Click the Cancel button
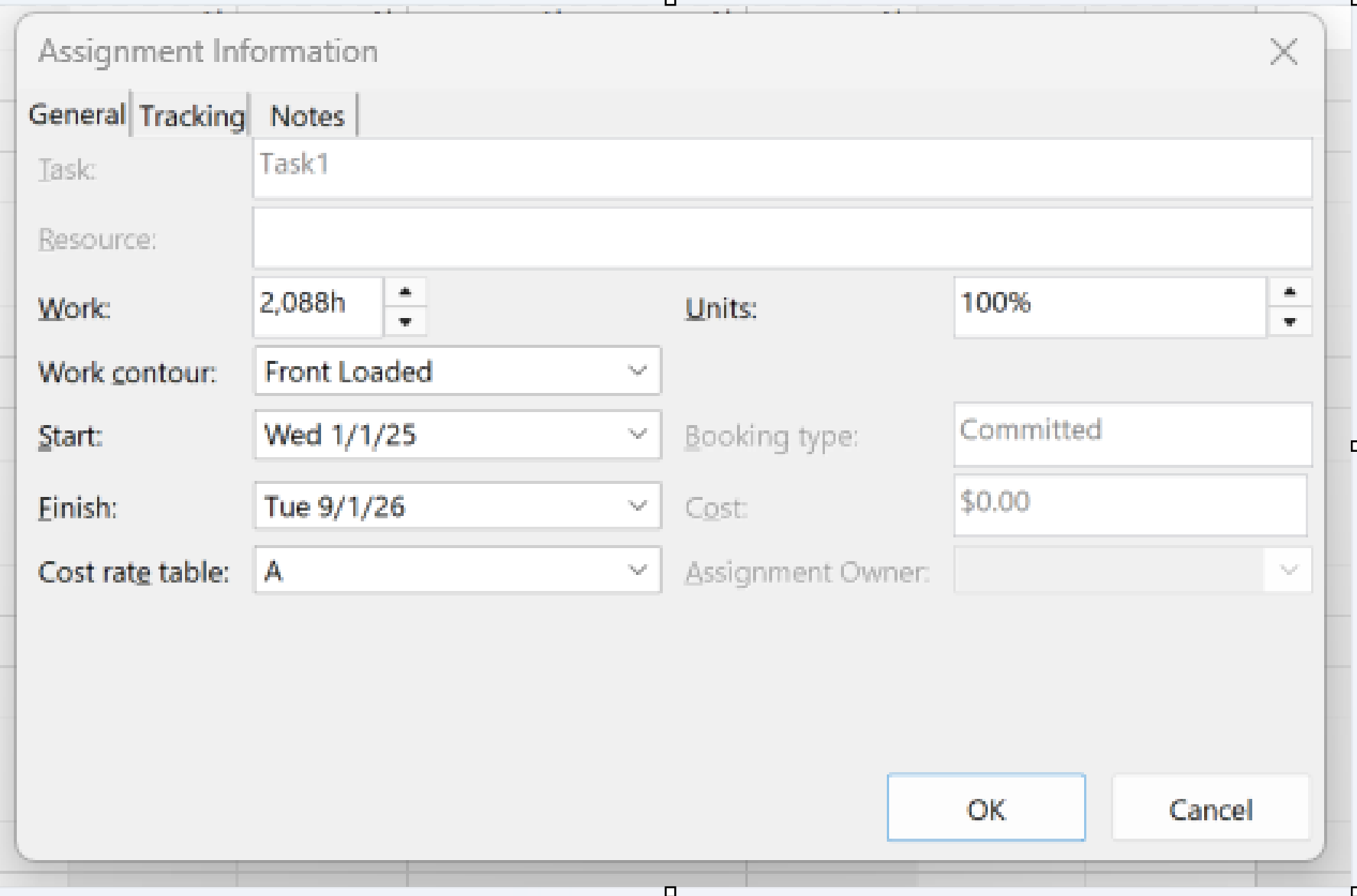 point(1210,809)
